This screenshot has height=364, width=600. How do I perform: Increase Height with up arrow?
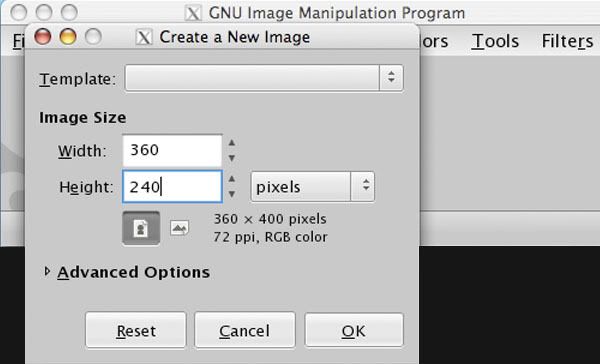point(232,179)
